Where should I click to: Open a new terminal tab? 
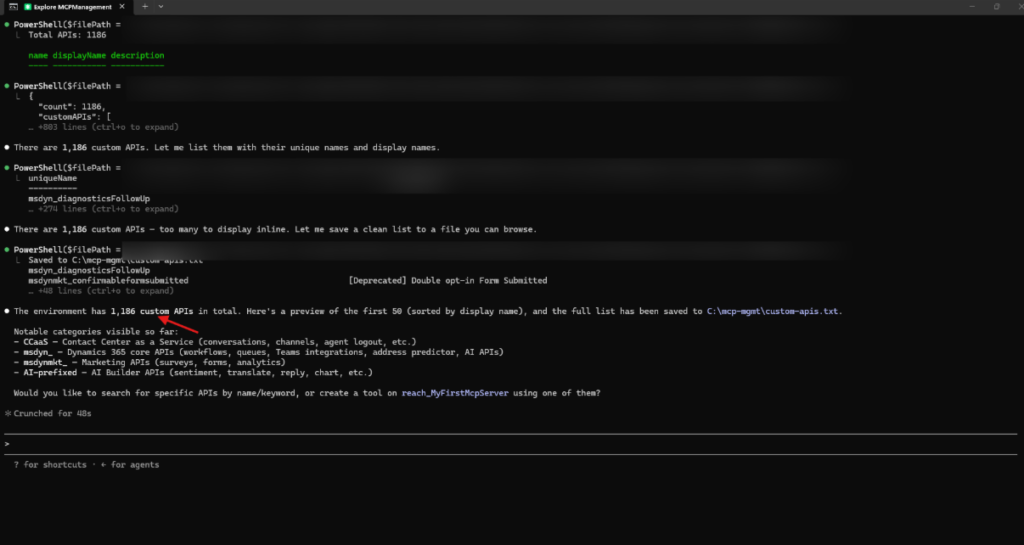145,7
